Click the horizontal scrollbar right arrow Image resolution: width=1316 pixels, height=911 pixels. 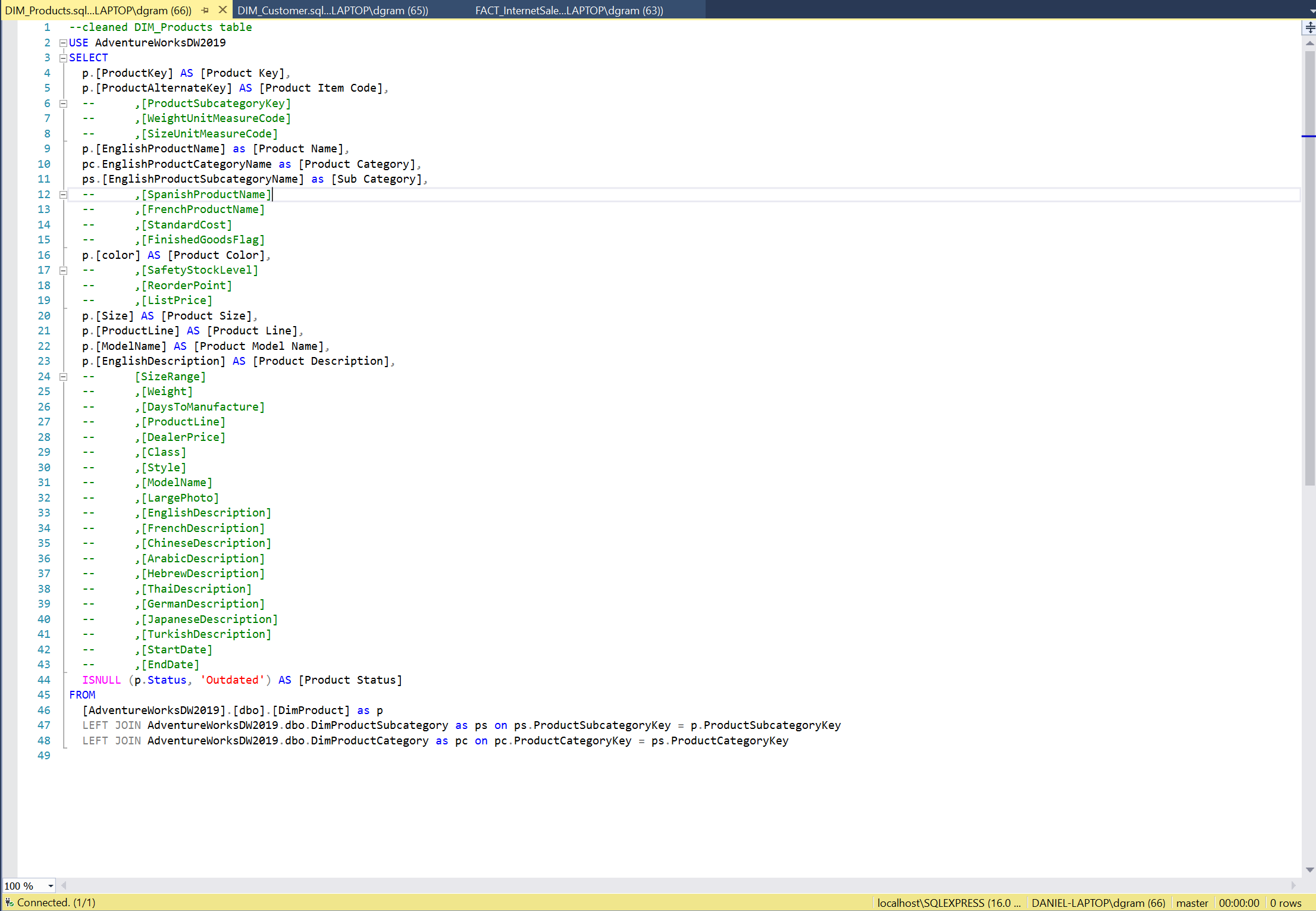[x=1293, y=885]
